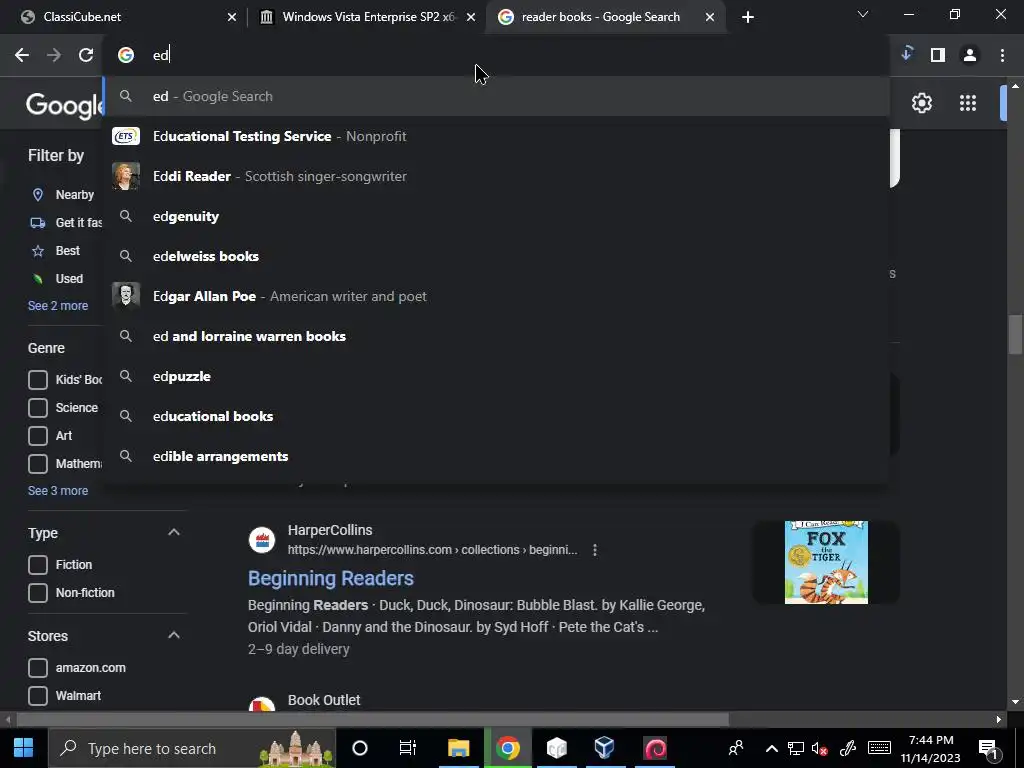
Task: Tick the Mathematics genre checkbox
Action: click(x=38, y=464)
